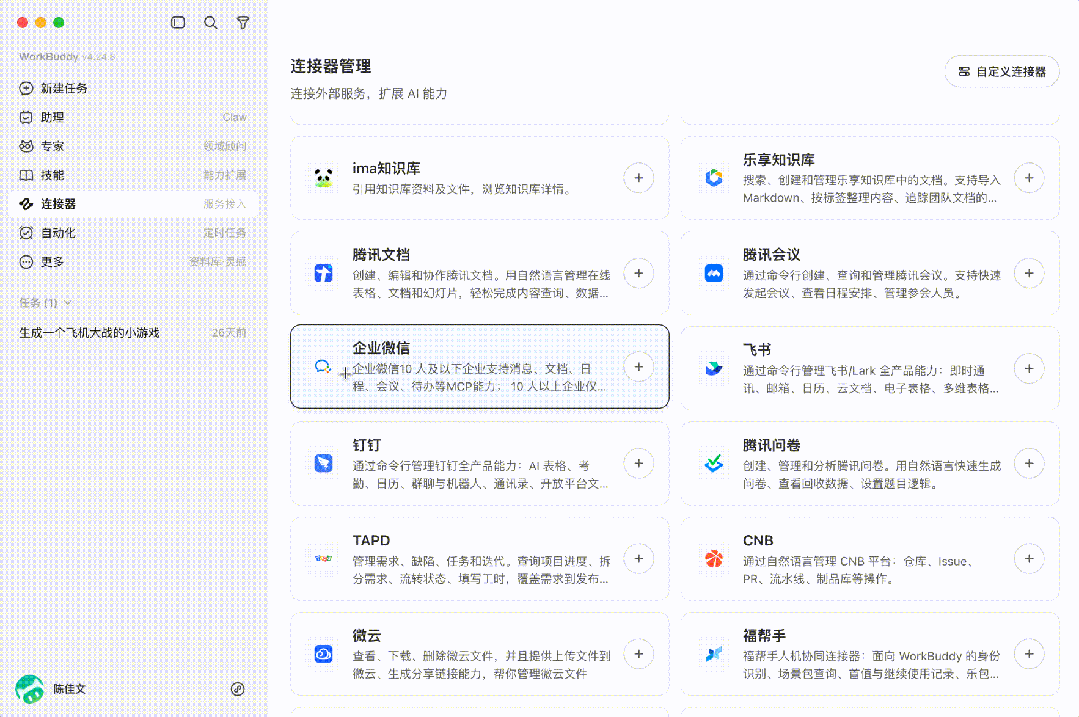The width and height of the screenshot is (1079, 717).
Task: Click the circular icon beside 陈佳文
Action: click(237, 689)
